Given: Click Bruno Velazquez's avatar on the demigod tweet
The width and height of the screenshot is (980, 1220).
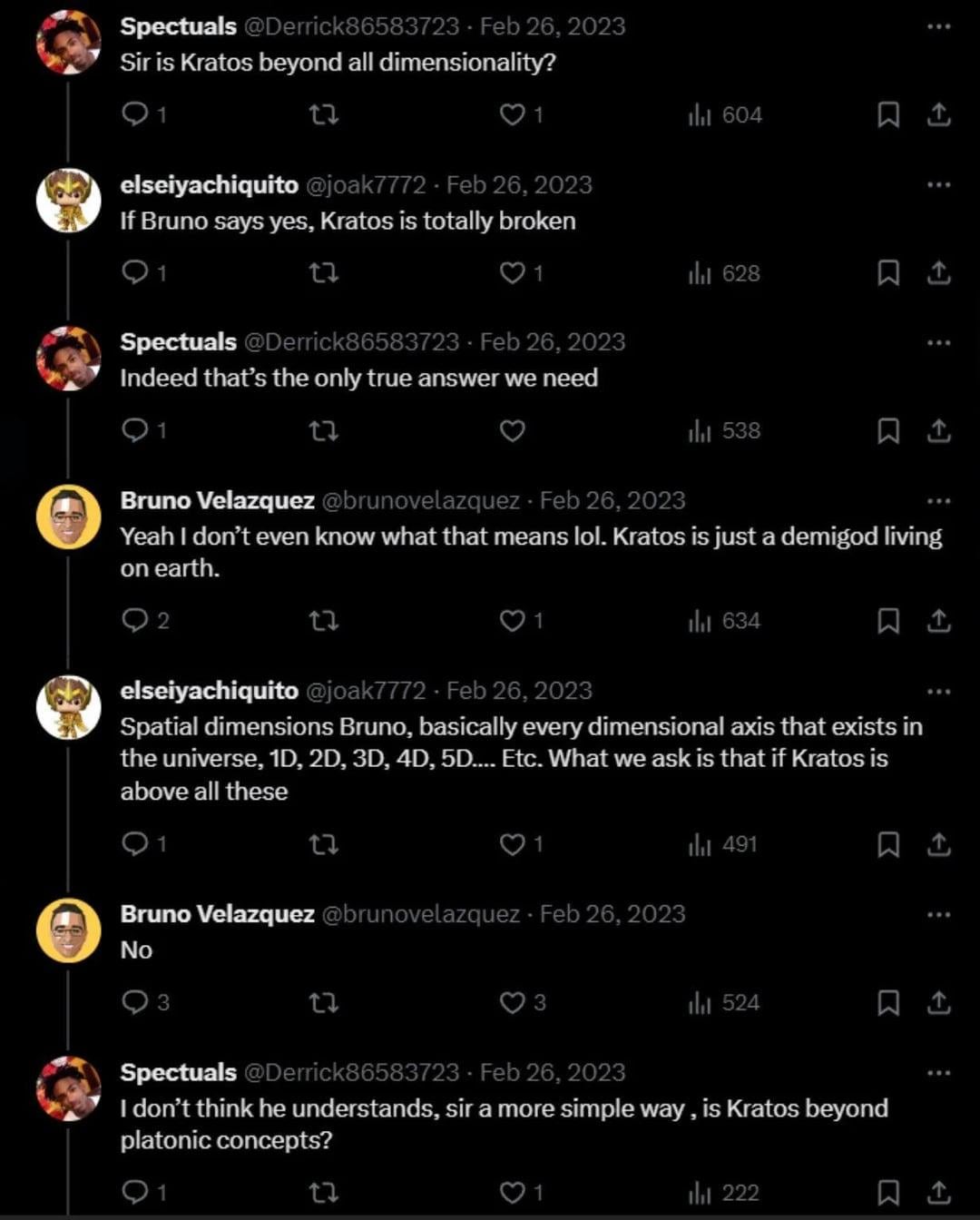Looking at the screenshot, I should point(68,517).
